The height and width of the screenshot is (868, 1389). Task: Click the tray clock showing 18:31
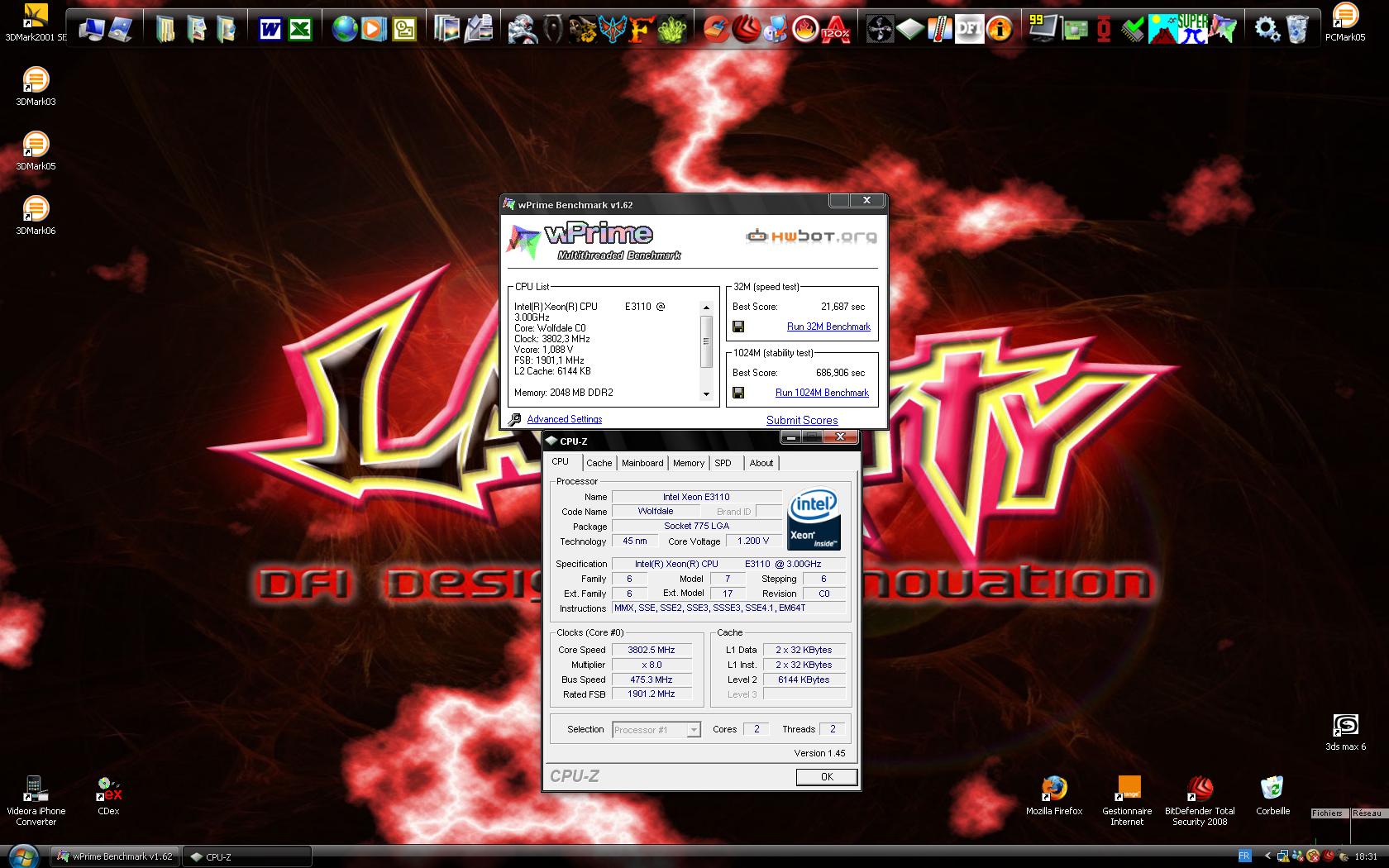(x=1366, y=856)
